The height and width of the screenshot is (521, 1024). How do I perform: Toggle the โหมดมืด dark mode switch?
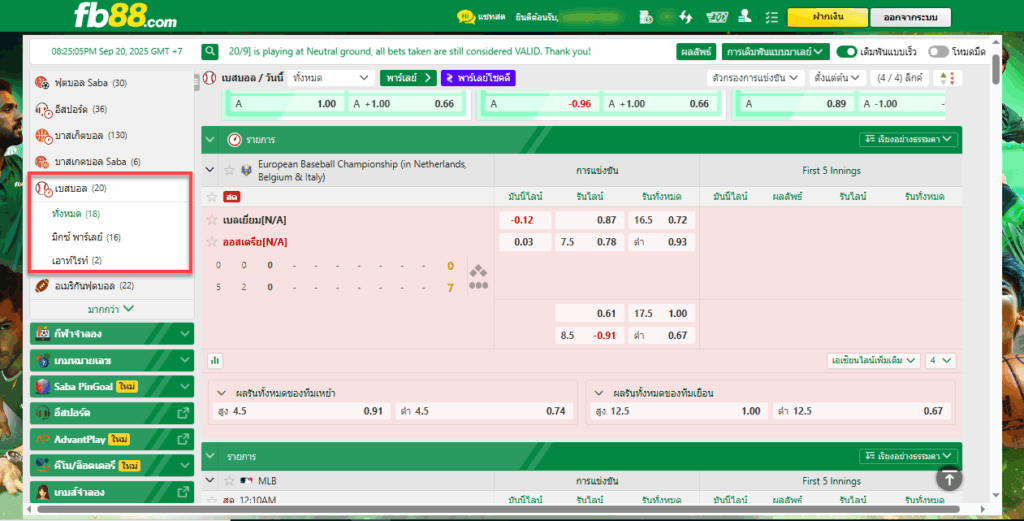(x=938, y=52)
